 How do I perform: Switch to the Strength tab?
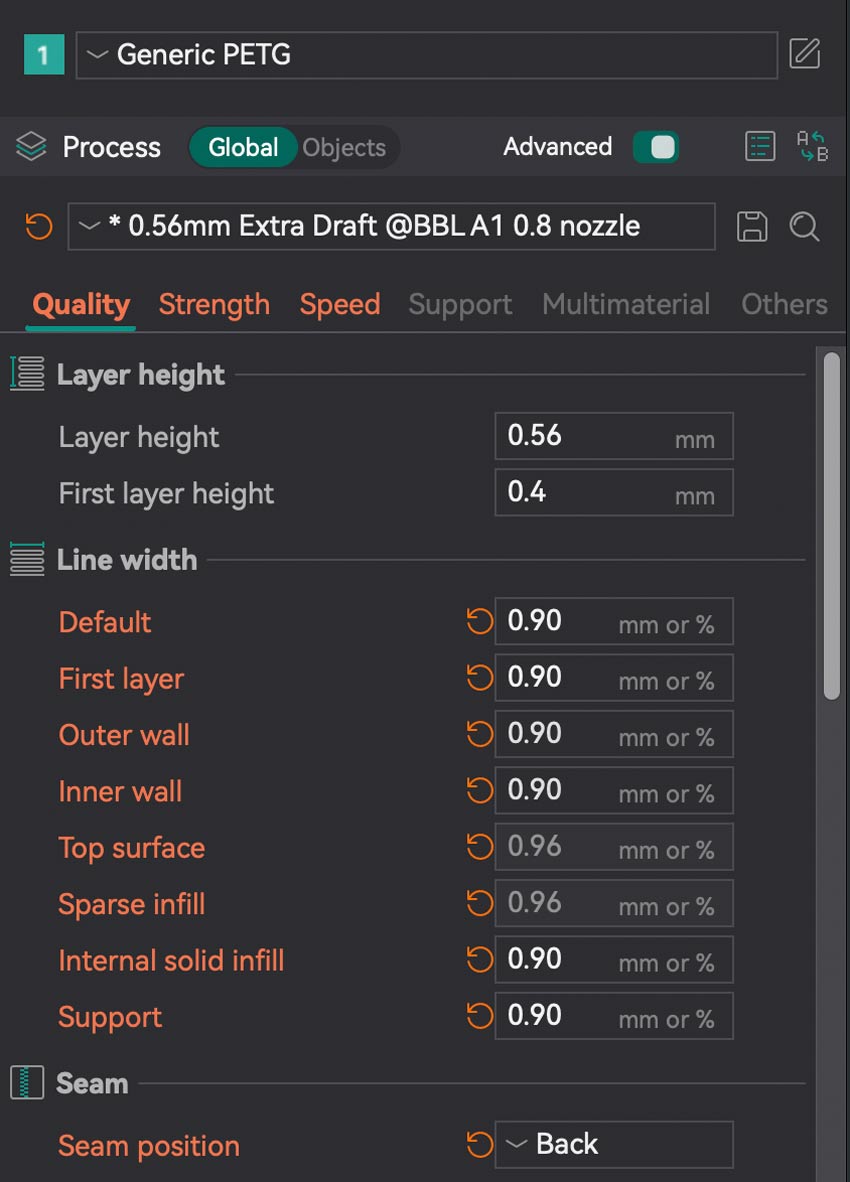pyautogui.click(x=214, y=304)
